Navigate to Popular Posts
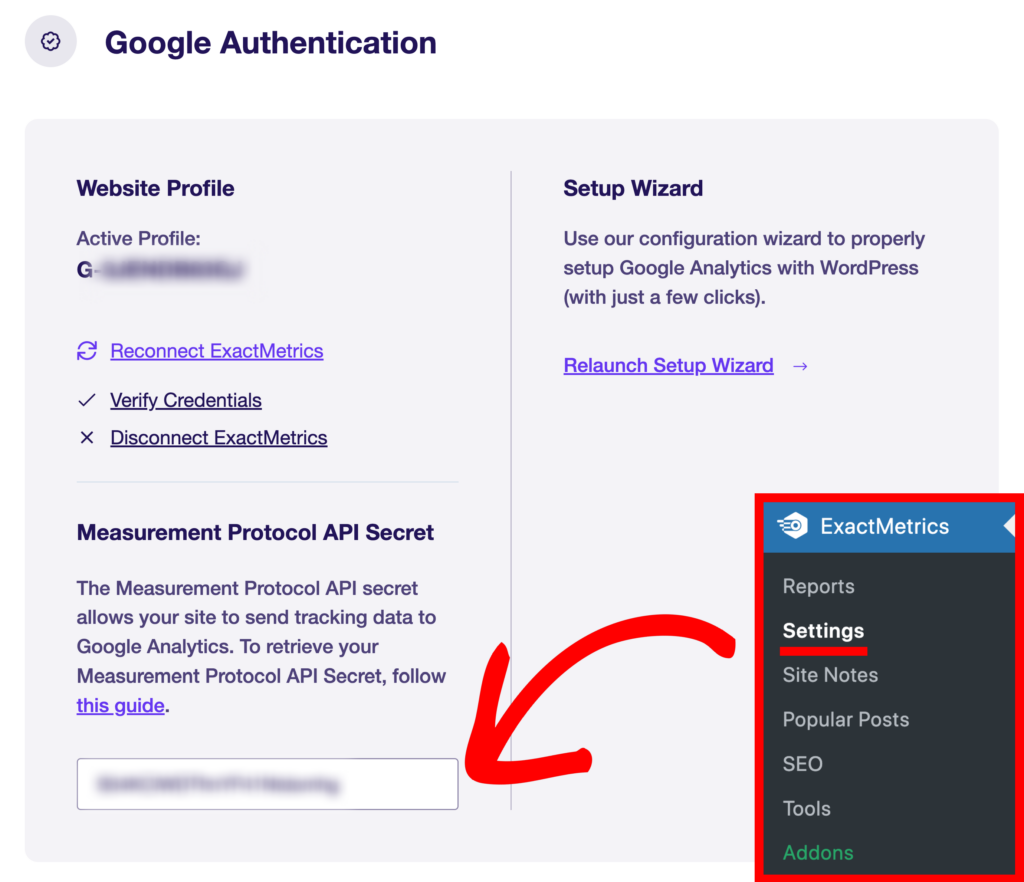The width and height of the screenshot is (1024, 882). click(845, 719)
